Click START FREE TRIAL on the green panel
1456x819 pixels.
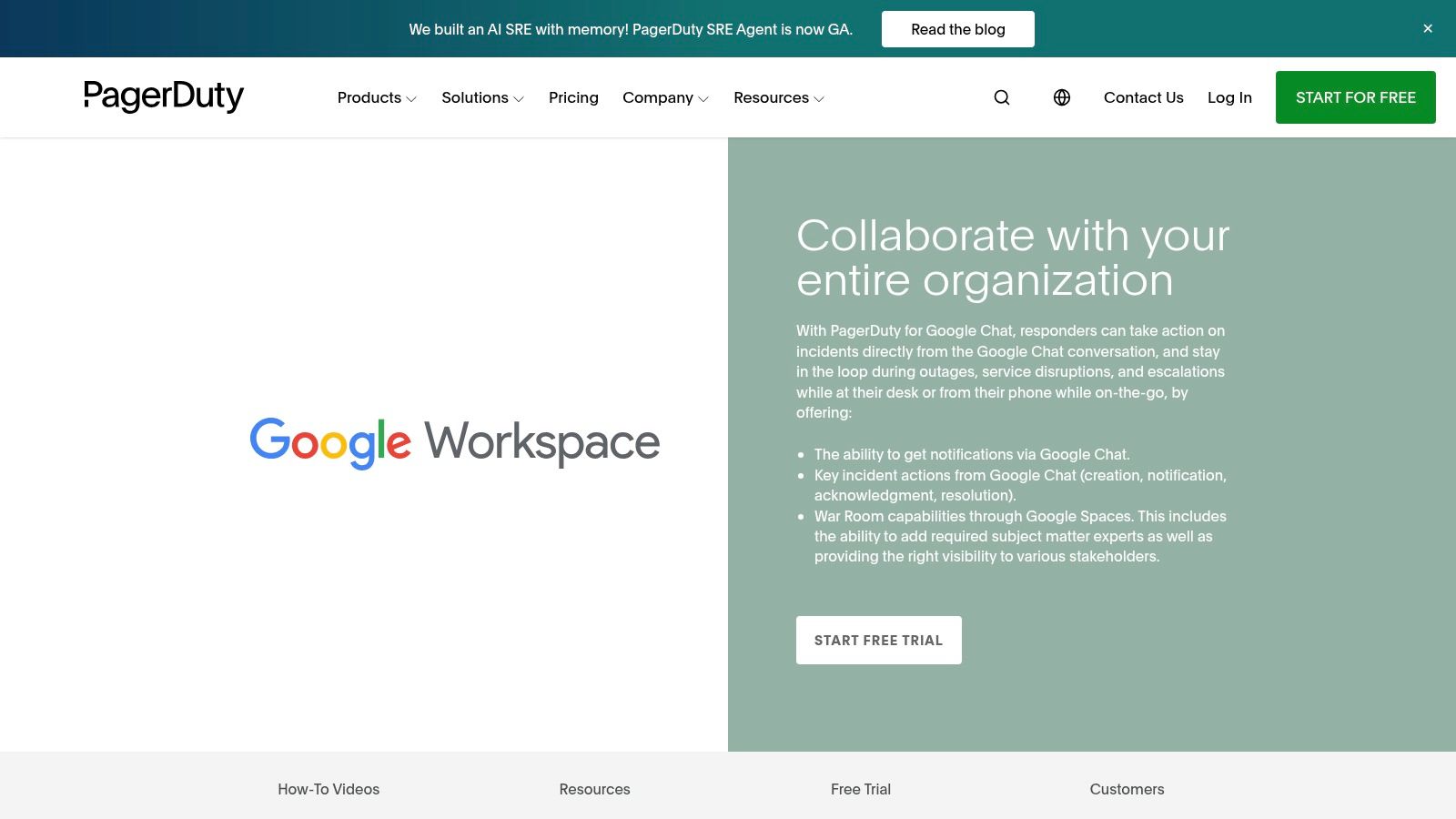pyautogui.click(x=878, y=640)
